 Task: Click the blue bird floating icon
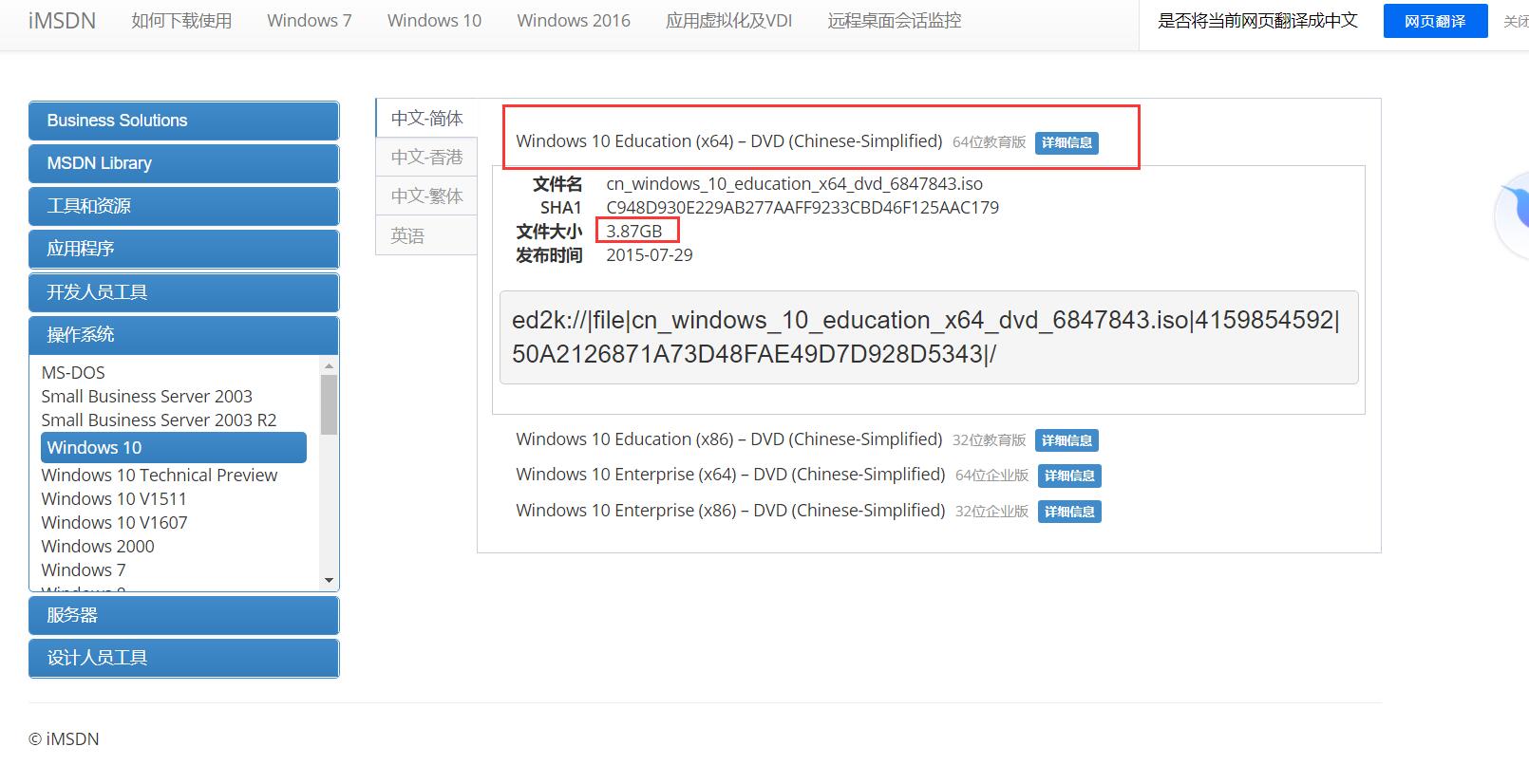coord(1514,214)
